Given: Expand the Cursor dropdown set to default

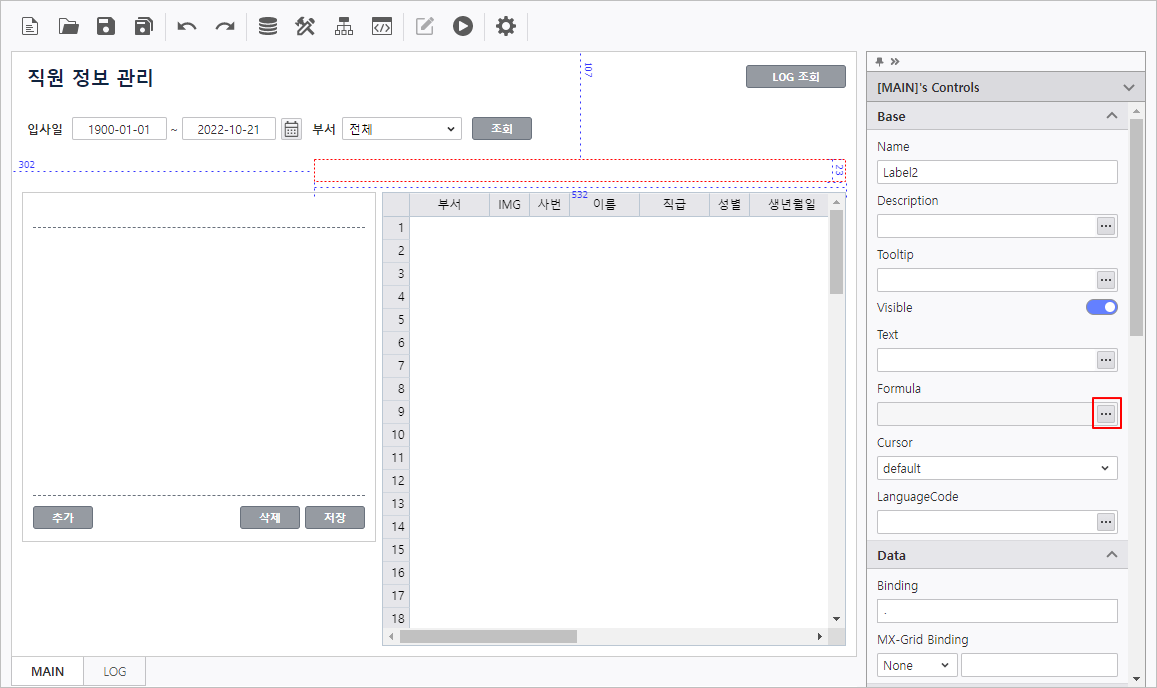Looking at the screenshot, I should (x=996, y=468).
